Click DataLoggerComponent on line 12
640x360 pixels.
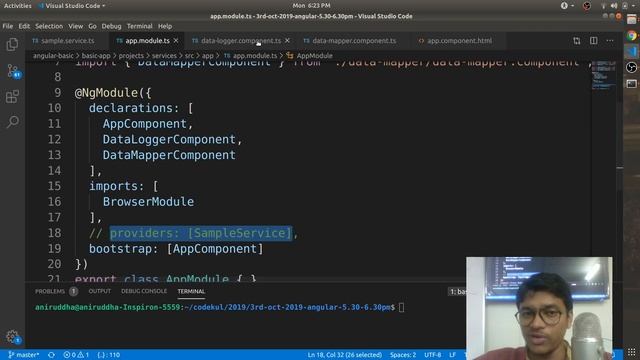click(x=169, y=139)
